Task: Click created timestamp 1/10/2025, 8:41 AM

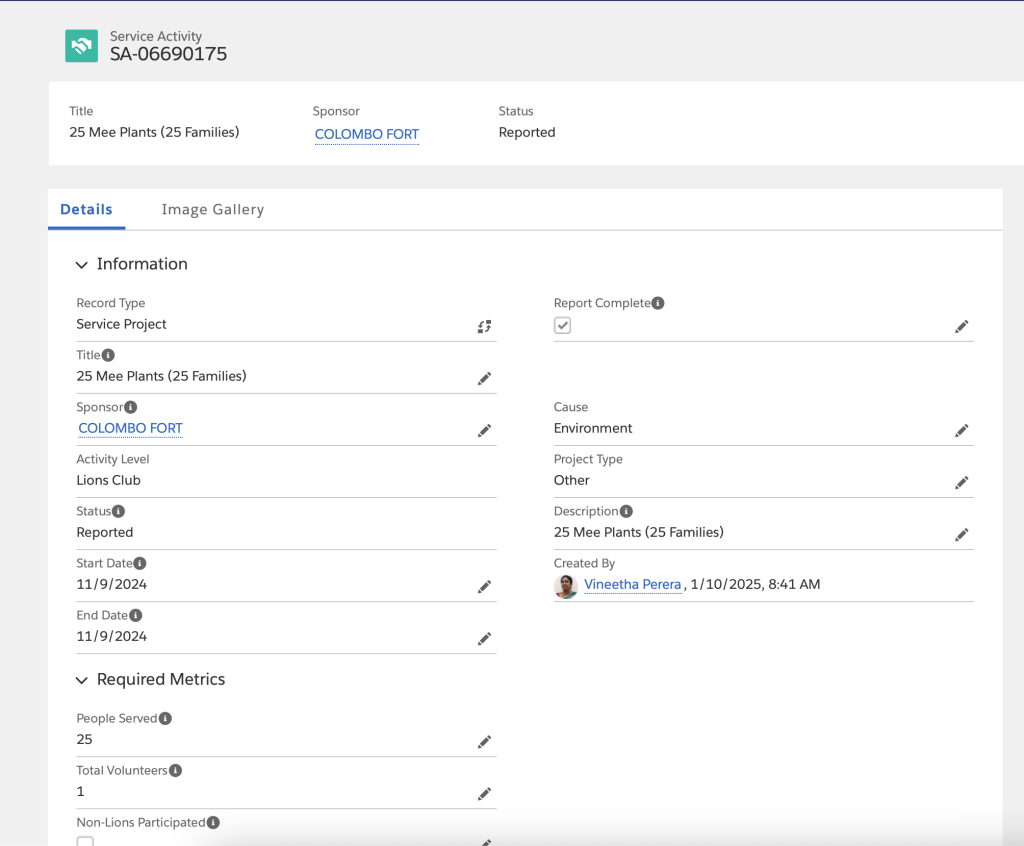Action: (755, 584)
